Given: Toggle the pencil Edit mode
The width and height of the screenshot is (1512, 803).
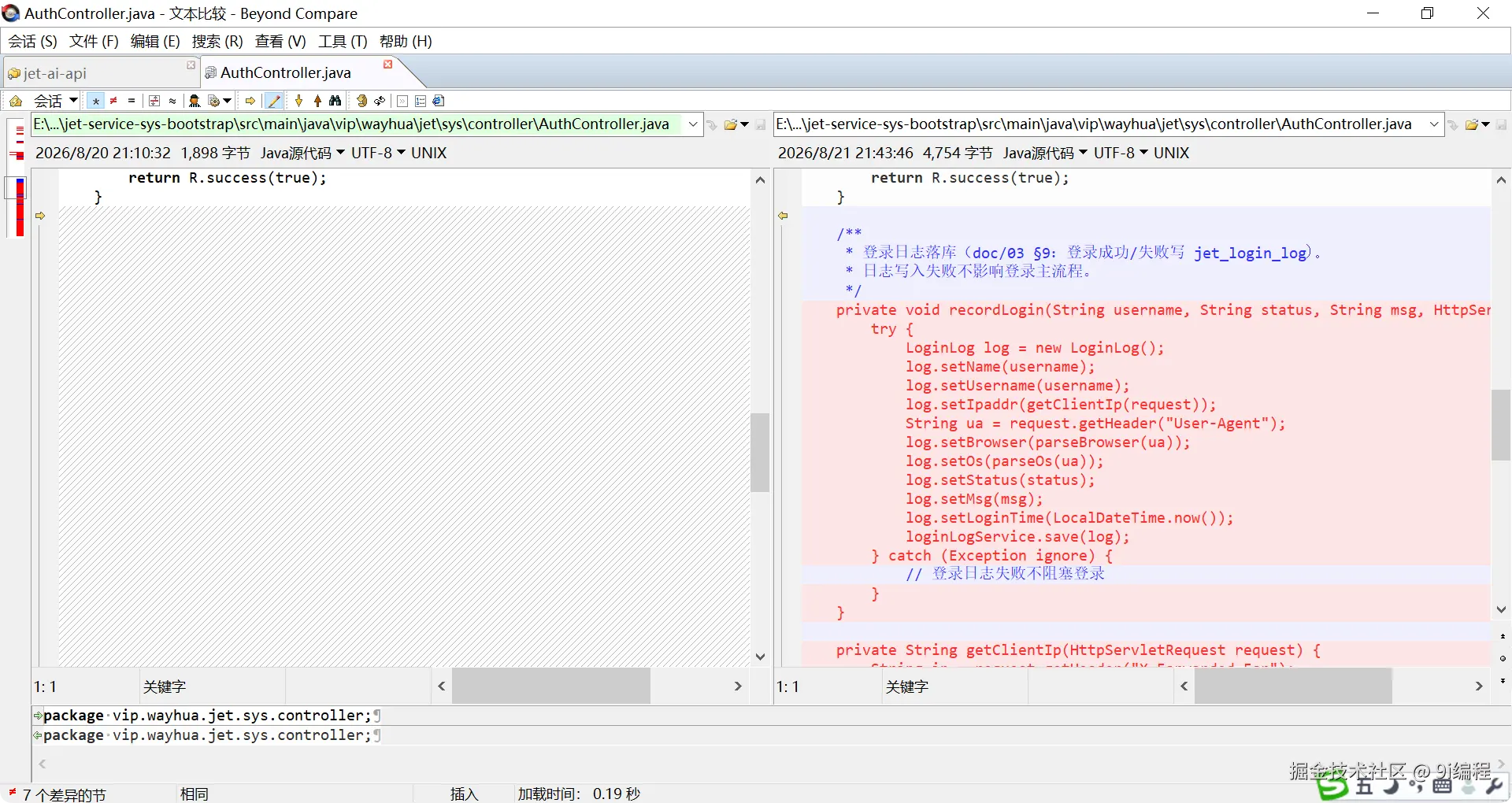Looking at the screenshot, I should (x=274, y=101).
